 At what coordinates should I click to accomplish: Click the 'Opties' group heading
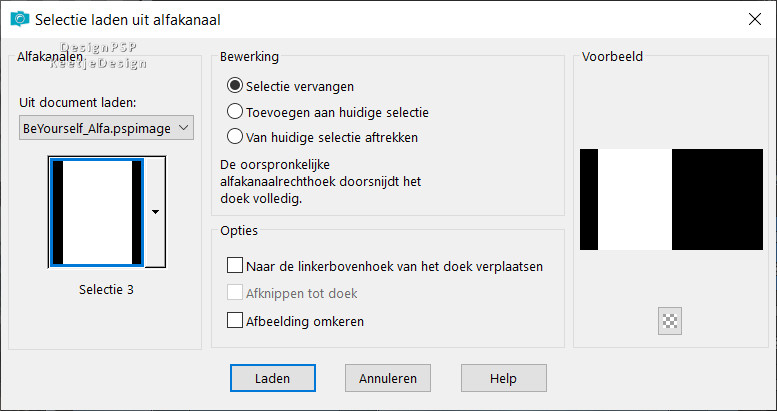(x=239, y=231)
